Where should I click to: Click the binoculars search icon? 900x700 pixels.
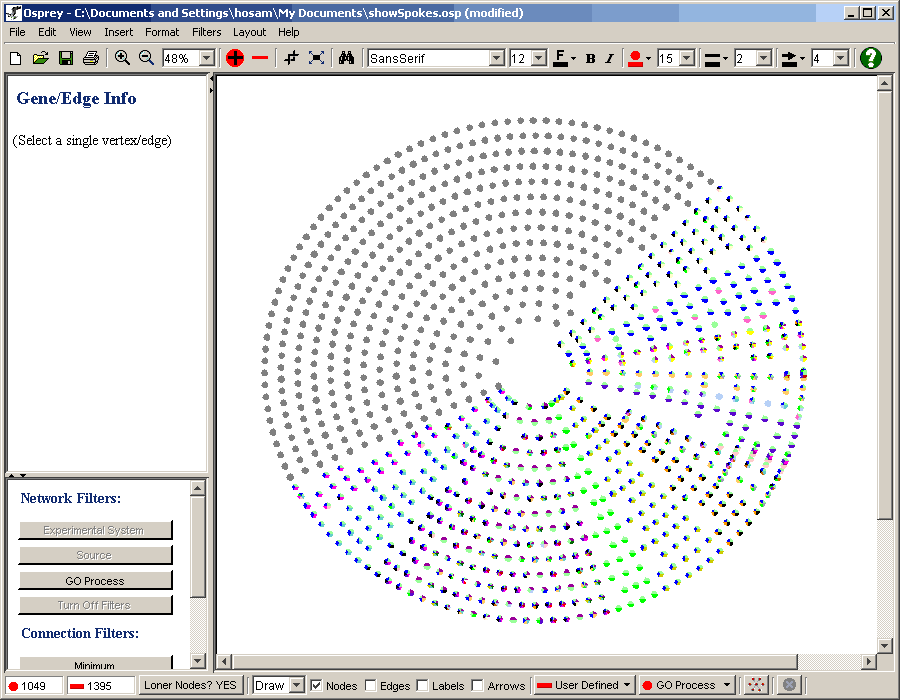tap(346, 58)
